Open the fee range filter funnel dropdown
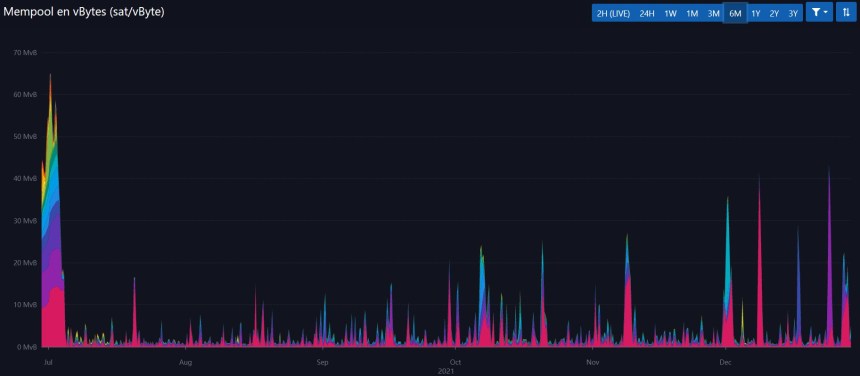 pyautogui.click(x=819, y=13)
